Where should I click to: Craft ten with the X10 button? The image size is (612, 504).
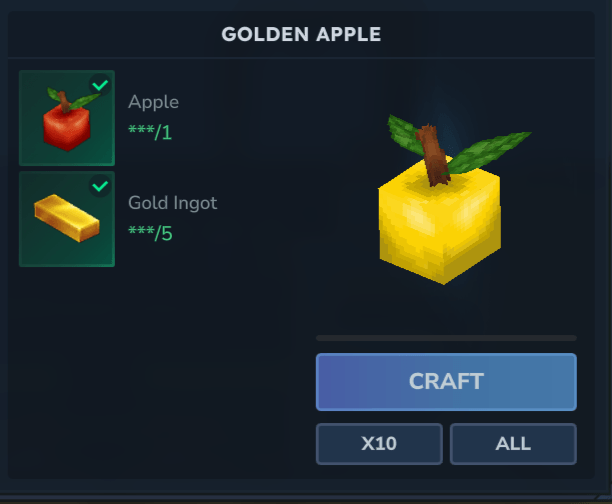pos(379,444)
